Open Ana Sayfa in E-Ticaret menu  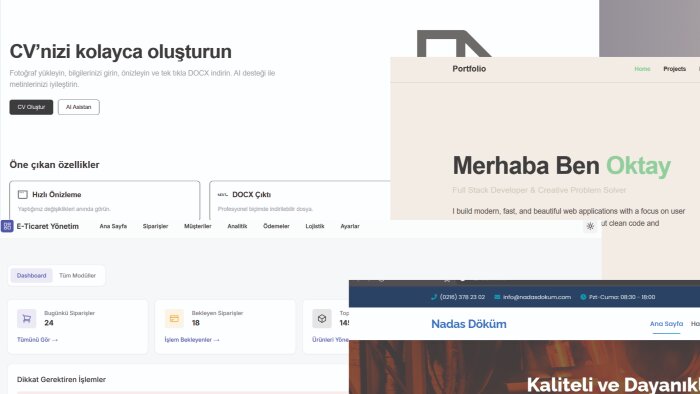coord(113,226)
